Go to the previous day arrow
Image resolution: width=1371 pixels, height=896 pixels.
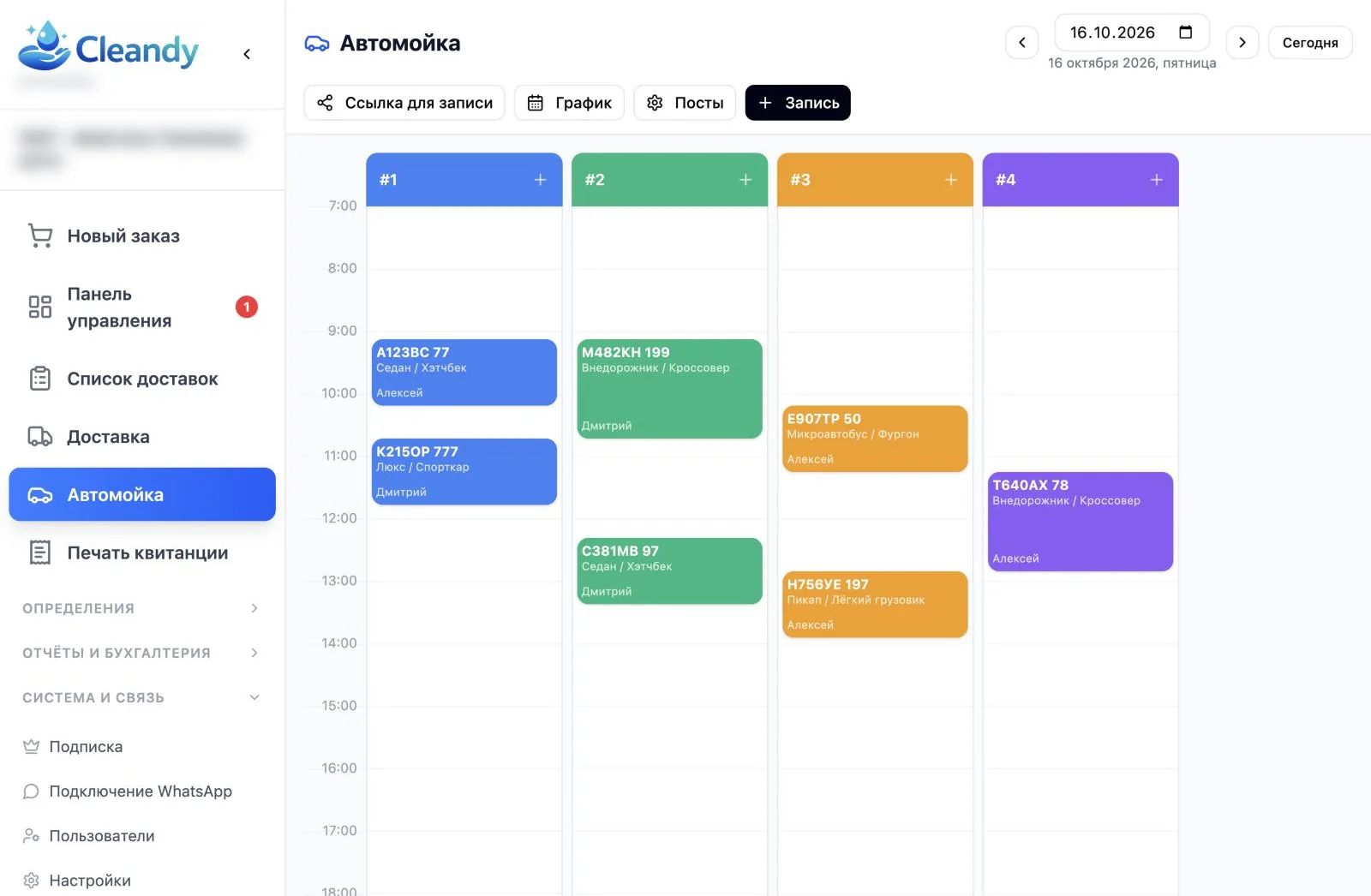[1021, 42]
